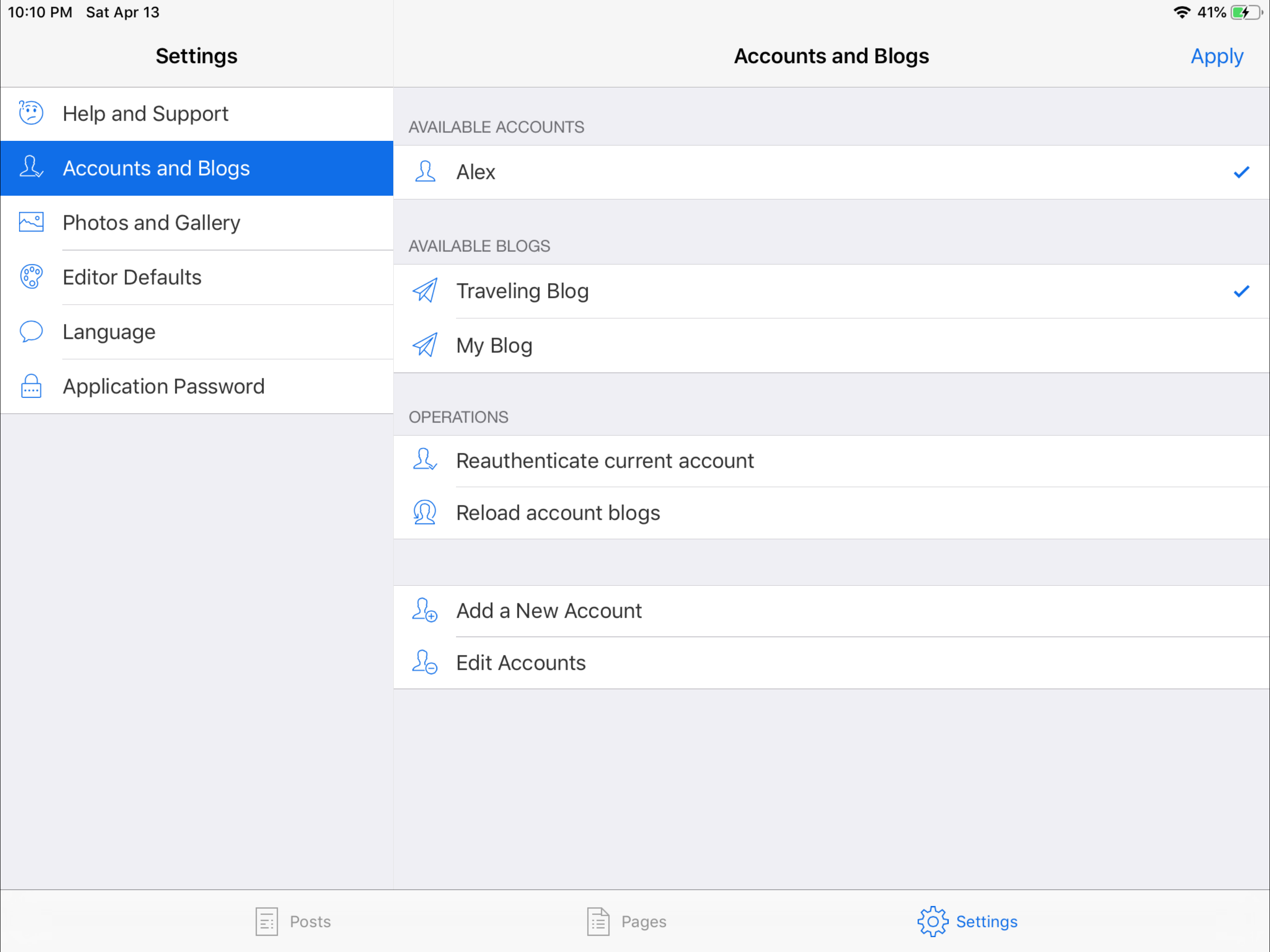
Task: Select the Alex account checkmark
Action: click(1241, 172)
